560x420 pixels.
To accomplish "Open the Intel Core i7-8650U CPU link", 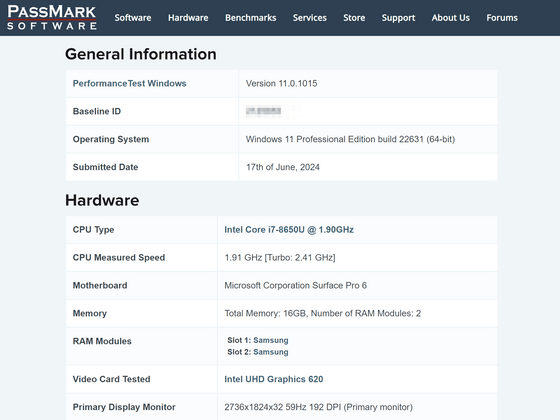I will 289,230.
